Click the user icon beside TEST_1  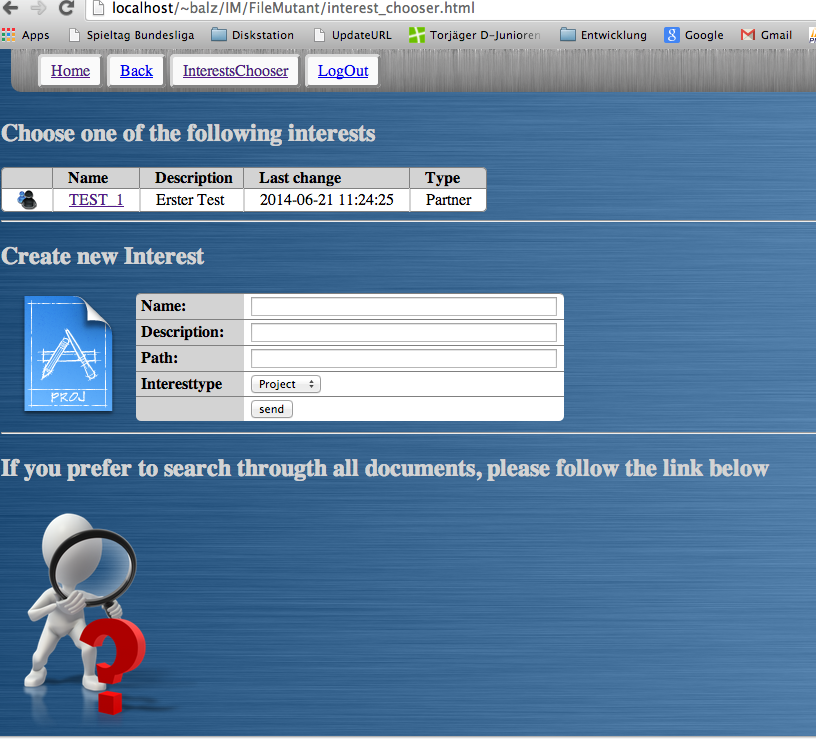[26, 199]
